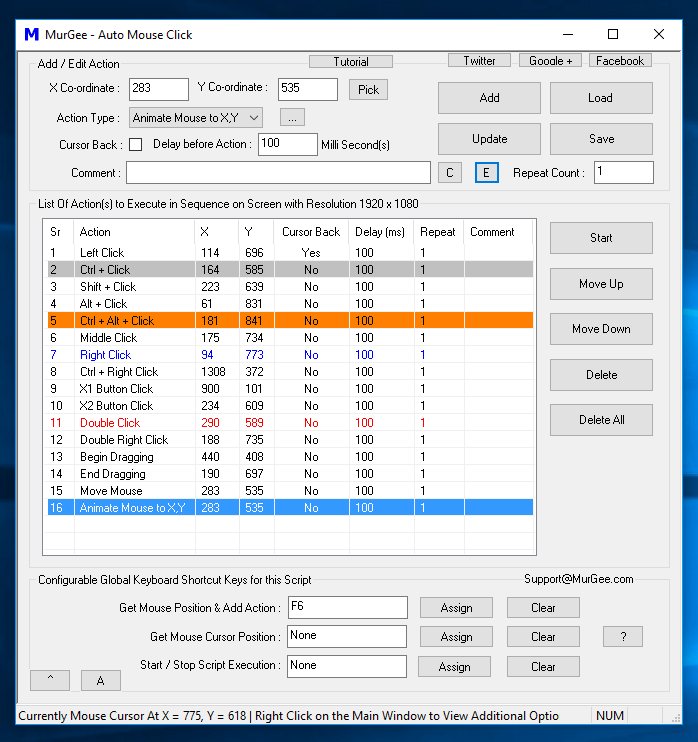Click the Repeat column header
698x742 pixels.
[x=439, y=232]
